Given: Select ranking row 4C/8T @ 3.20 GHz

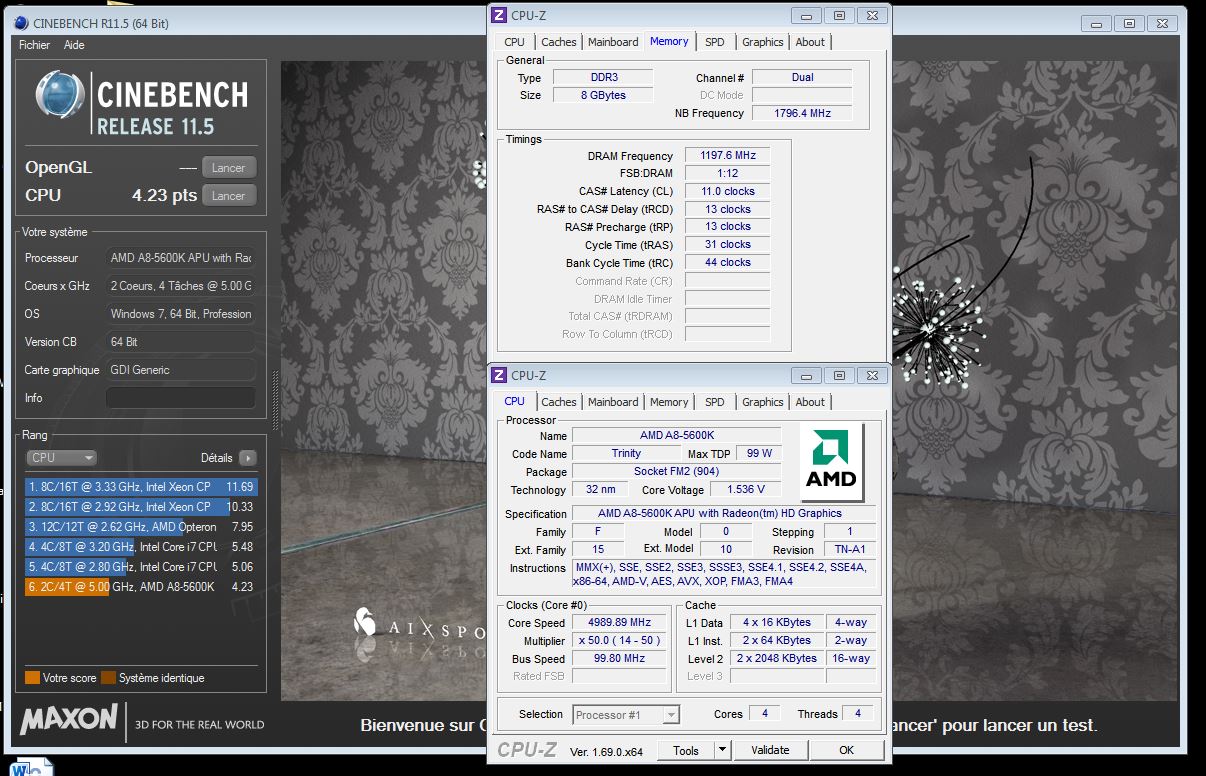Looking at the screenshot, I should pyautogui.click(x=141, y=547).
